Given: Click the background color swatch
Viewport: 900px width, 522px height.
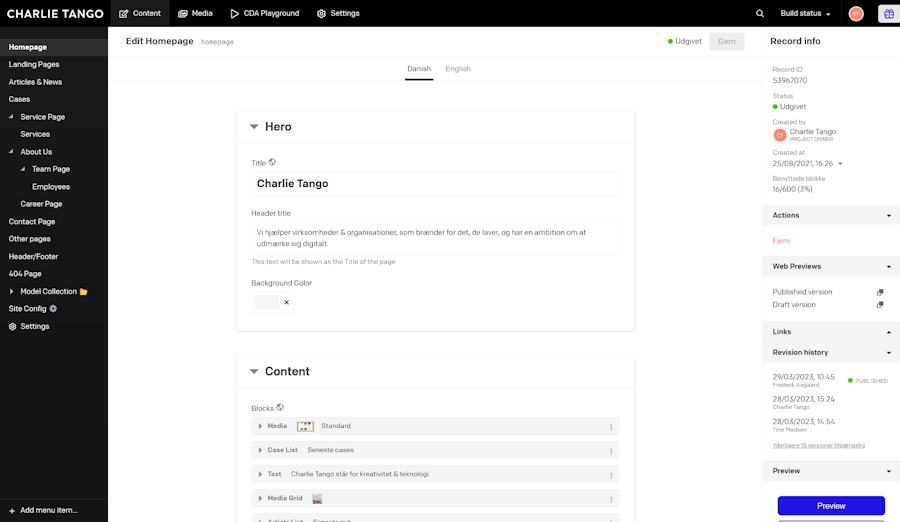Looking at the screenshot, I should 267,302.
